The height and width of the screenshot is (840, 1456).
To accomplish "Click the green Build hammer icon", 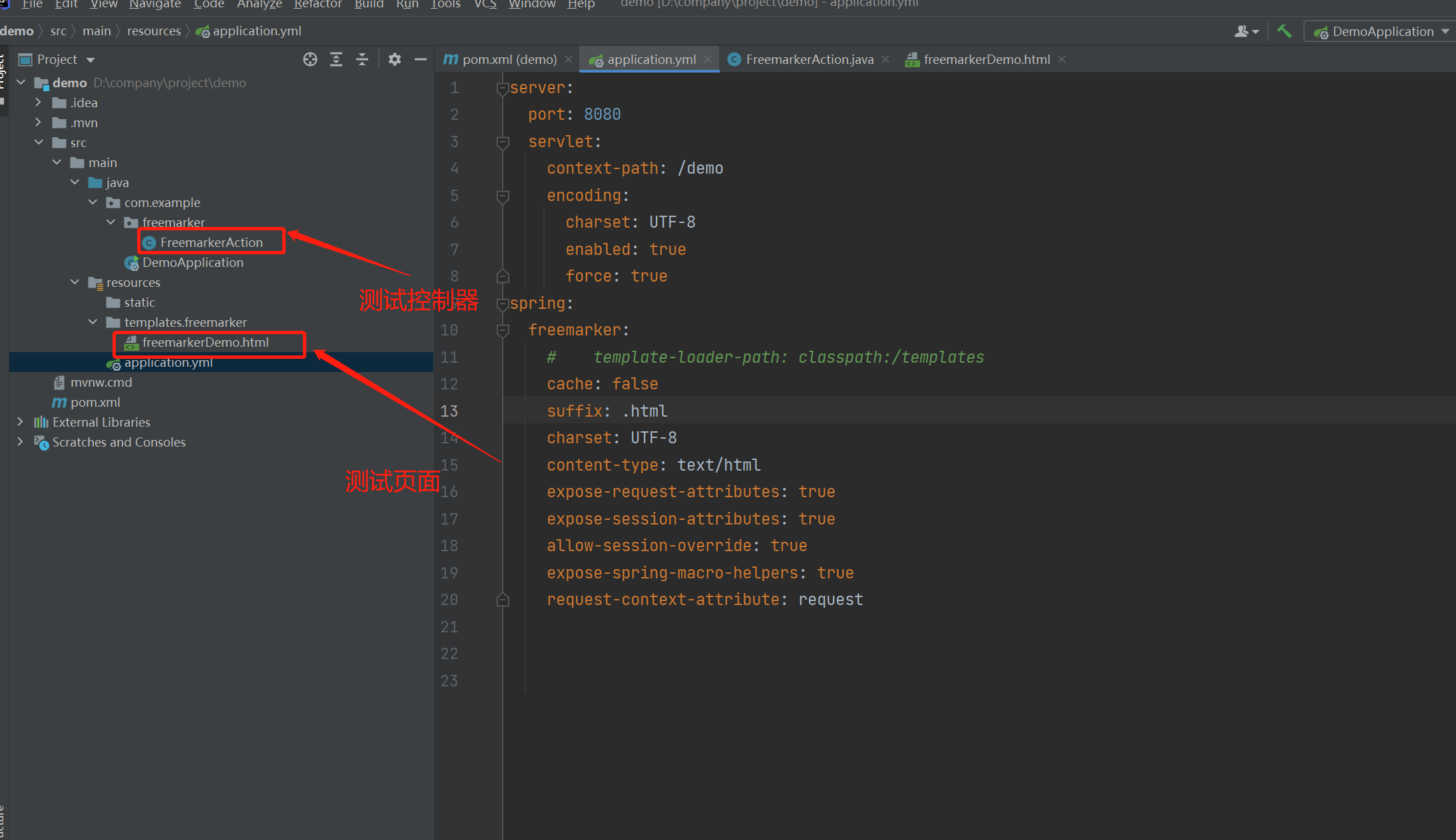I will click(1284, 31).
